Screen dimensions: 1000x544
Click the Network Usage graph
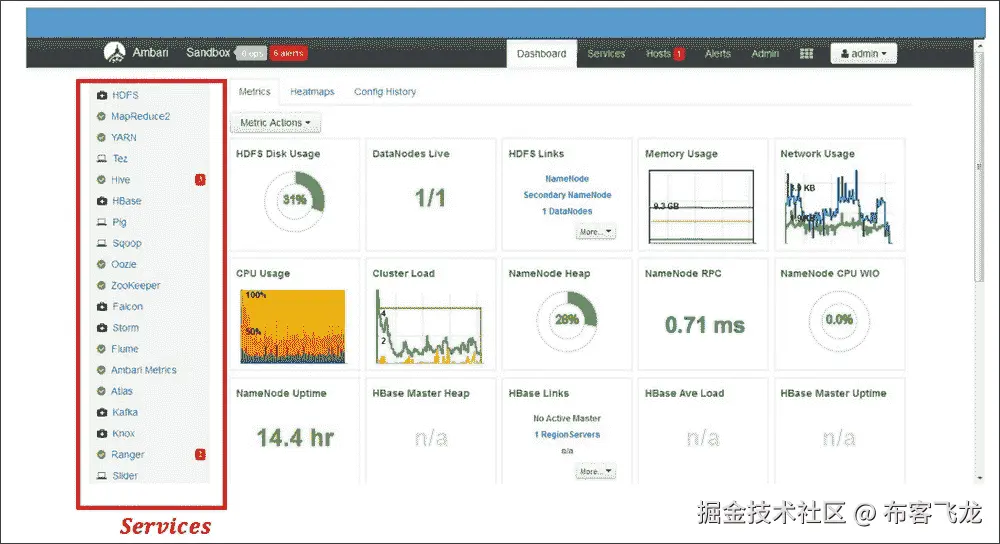pos(838,207)
